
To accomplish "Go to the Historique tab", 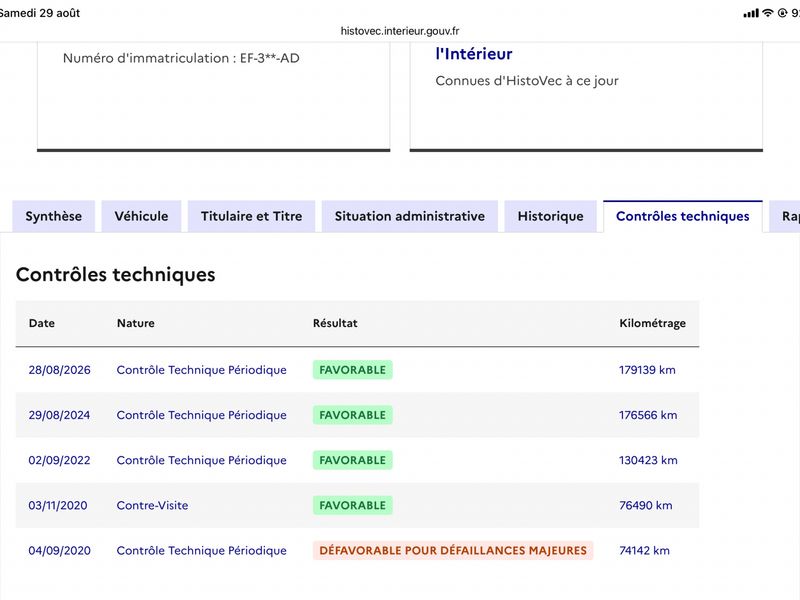I will click(x=551, y=216).
